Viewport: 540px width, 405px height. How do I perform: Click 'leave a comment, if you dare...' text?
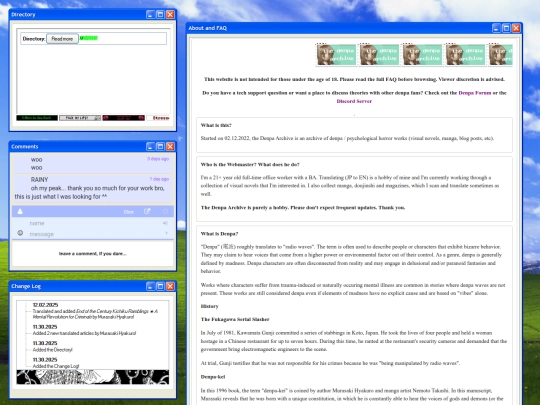click(x=93, y=254)
